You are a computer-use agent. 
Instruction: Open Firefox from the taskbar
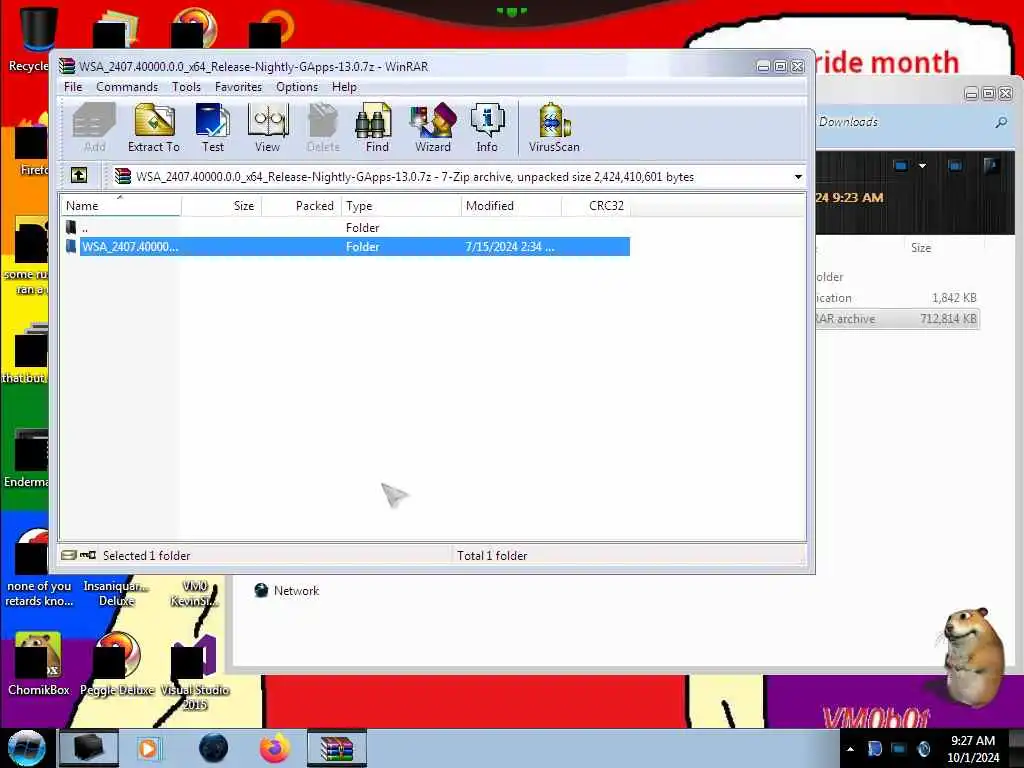coord(275,748)
